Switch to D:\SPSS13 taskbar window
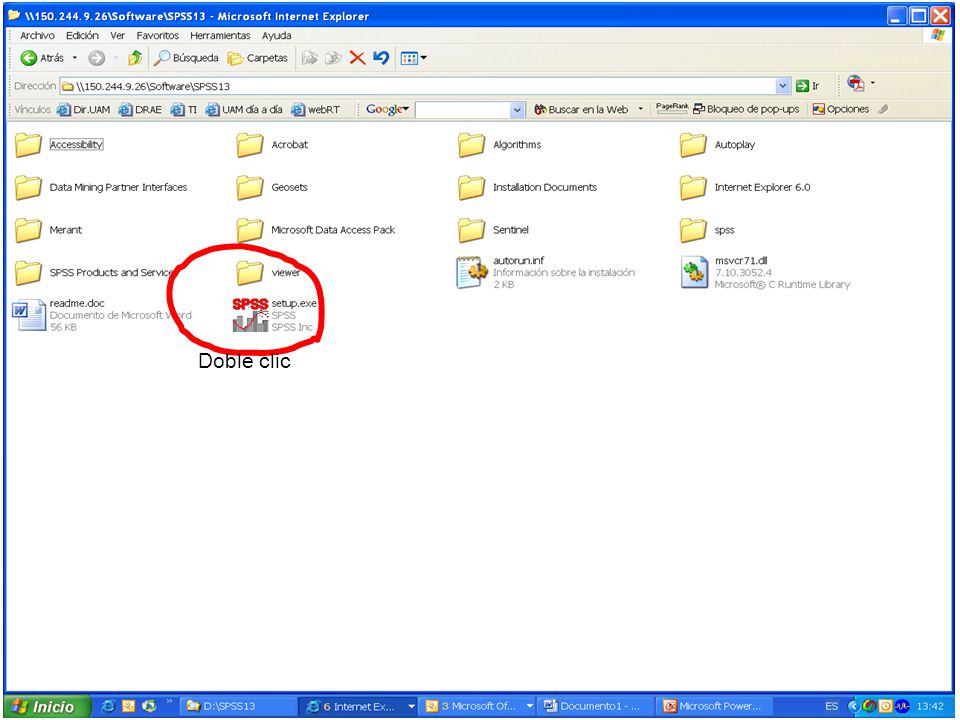 (x=238, y=707)
